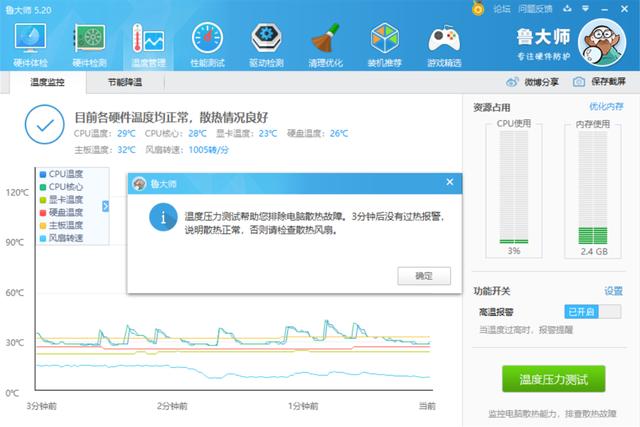Toggle the 主板温度 legend entry
The image size is (640, 427).
(x=61, y=225)
